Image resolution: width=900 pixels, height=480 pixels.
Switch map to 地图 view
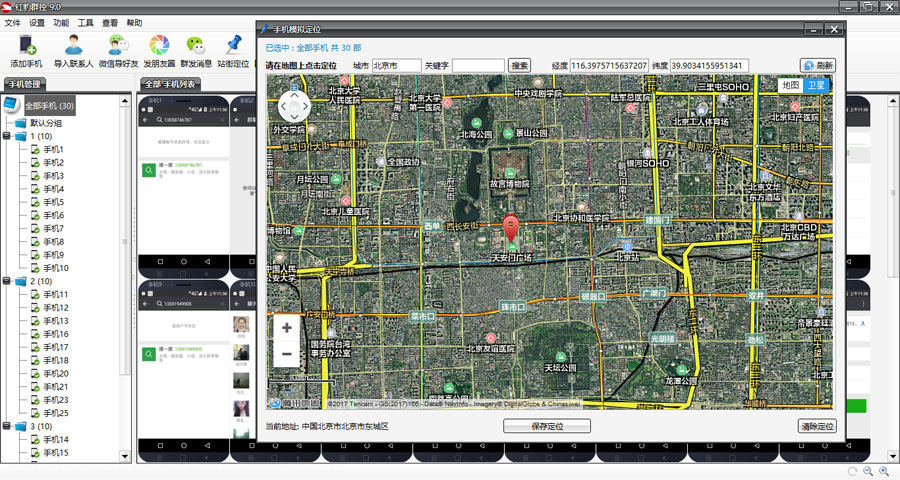[x=790, y=85]
